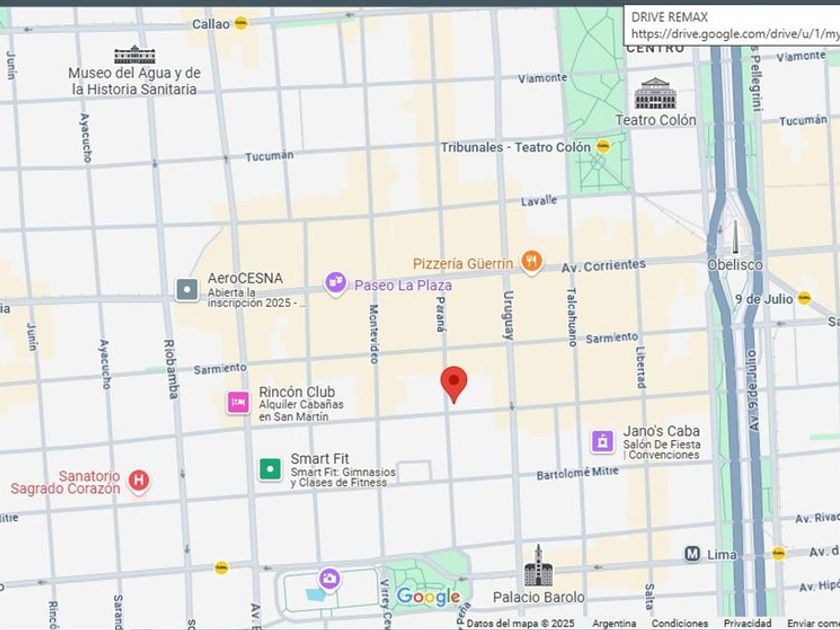The image size is (840, 630).
Task: Click the Montevideo street label
Action: (374, 334)
